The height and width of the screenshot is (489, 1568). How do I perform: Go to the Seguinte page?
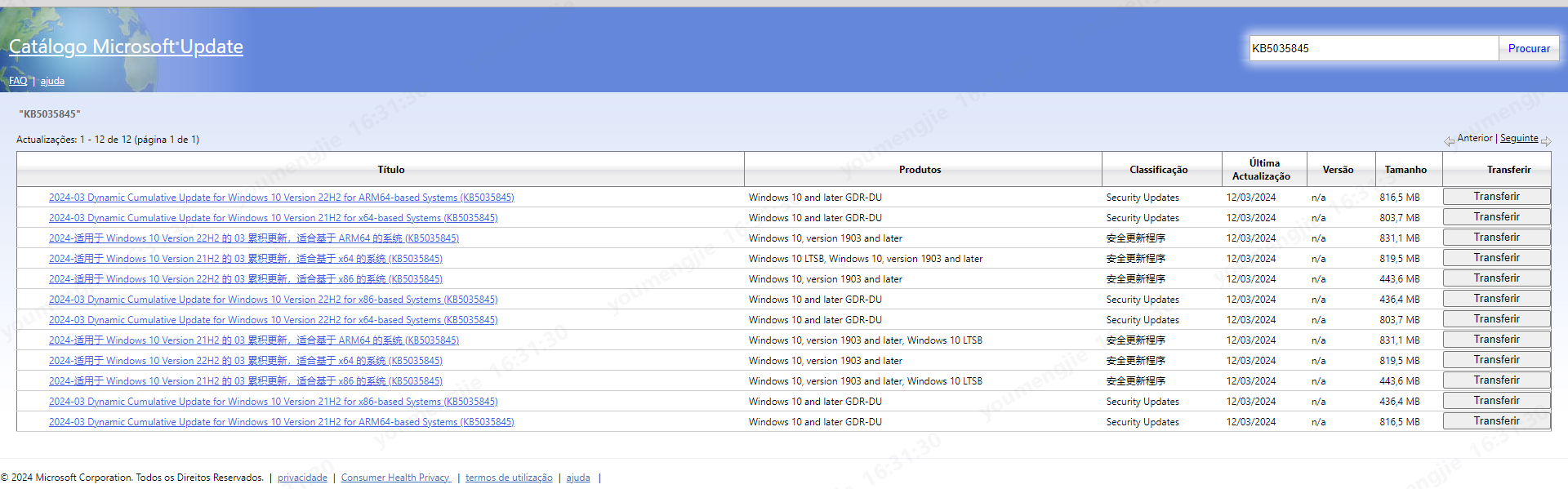click(1519, 138)
